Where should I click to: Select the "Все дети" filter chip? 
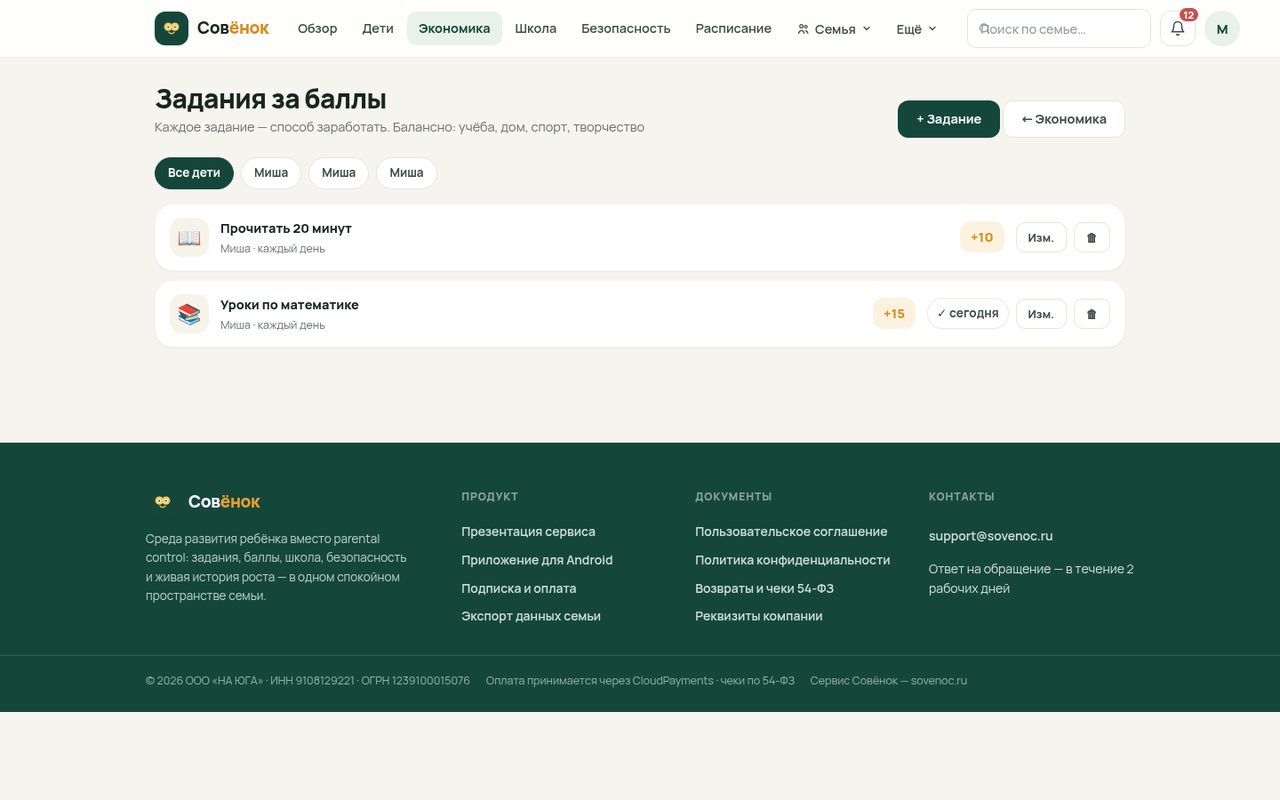194,173
